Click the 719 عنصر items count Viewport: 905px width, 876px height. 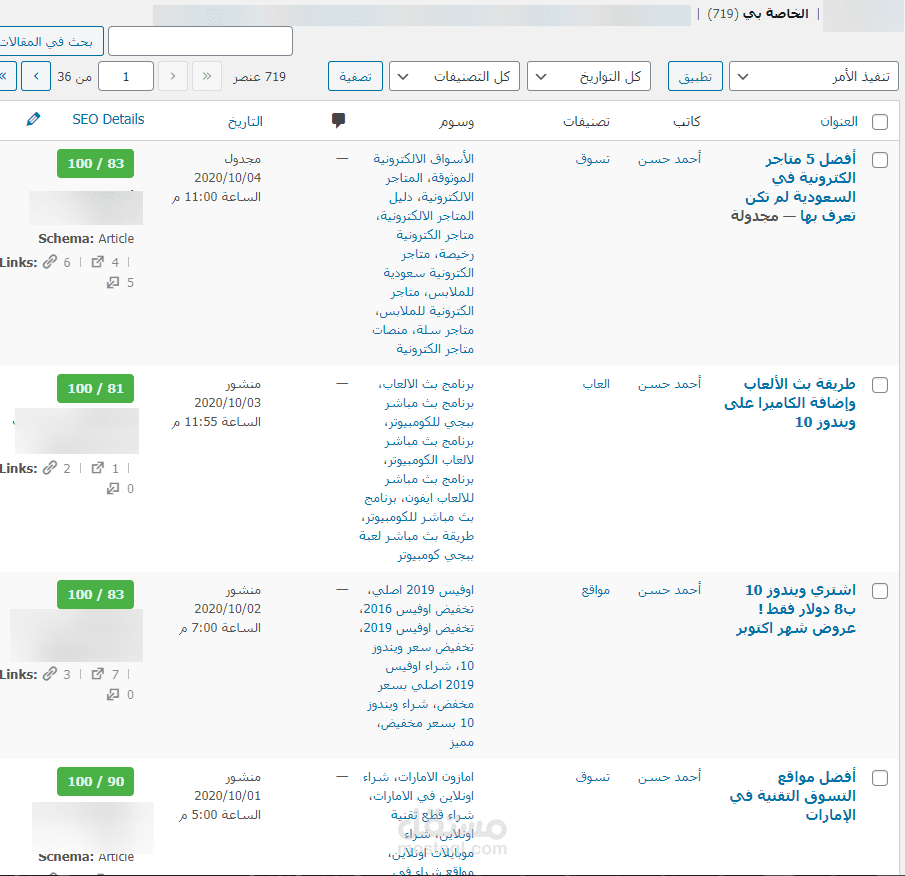259,77
